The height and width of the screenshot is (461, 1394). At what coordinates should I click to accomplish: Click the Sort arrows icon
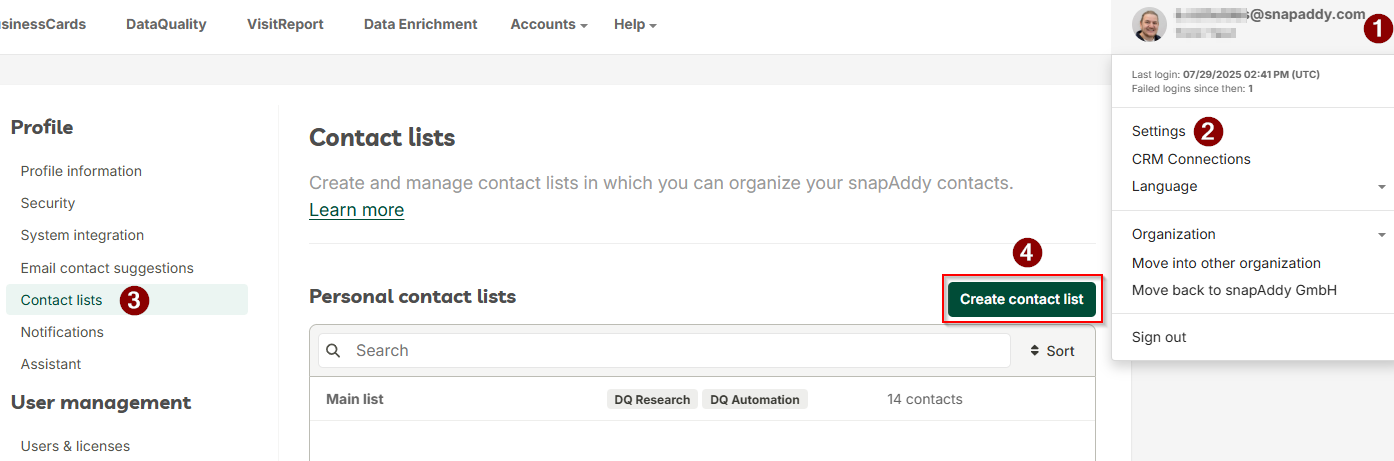pyautogui.click(x=1034, y=351)
